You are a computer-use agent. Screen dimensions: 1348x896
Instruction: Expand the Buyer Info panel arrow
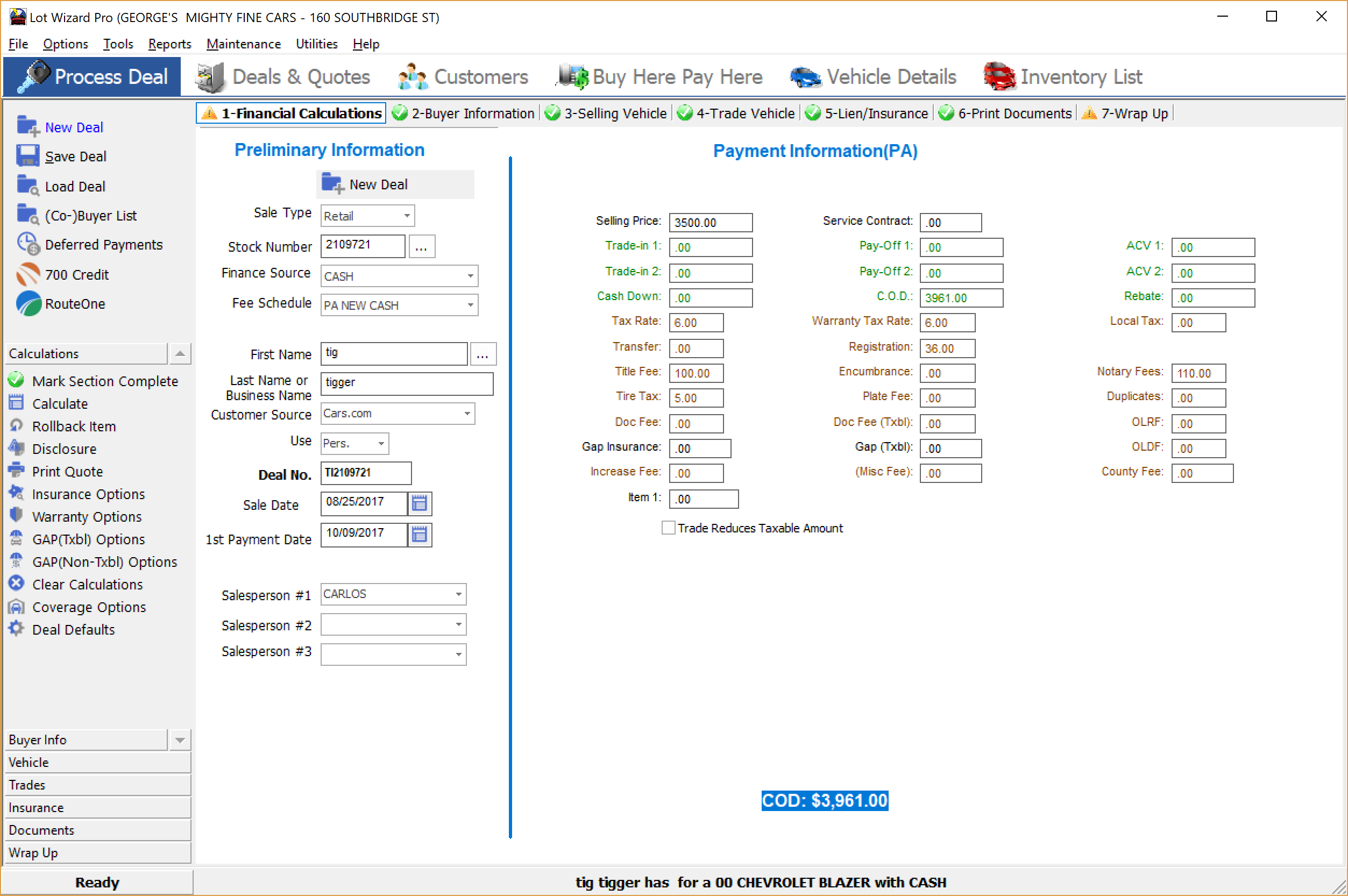coord(180,740)
